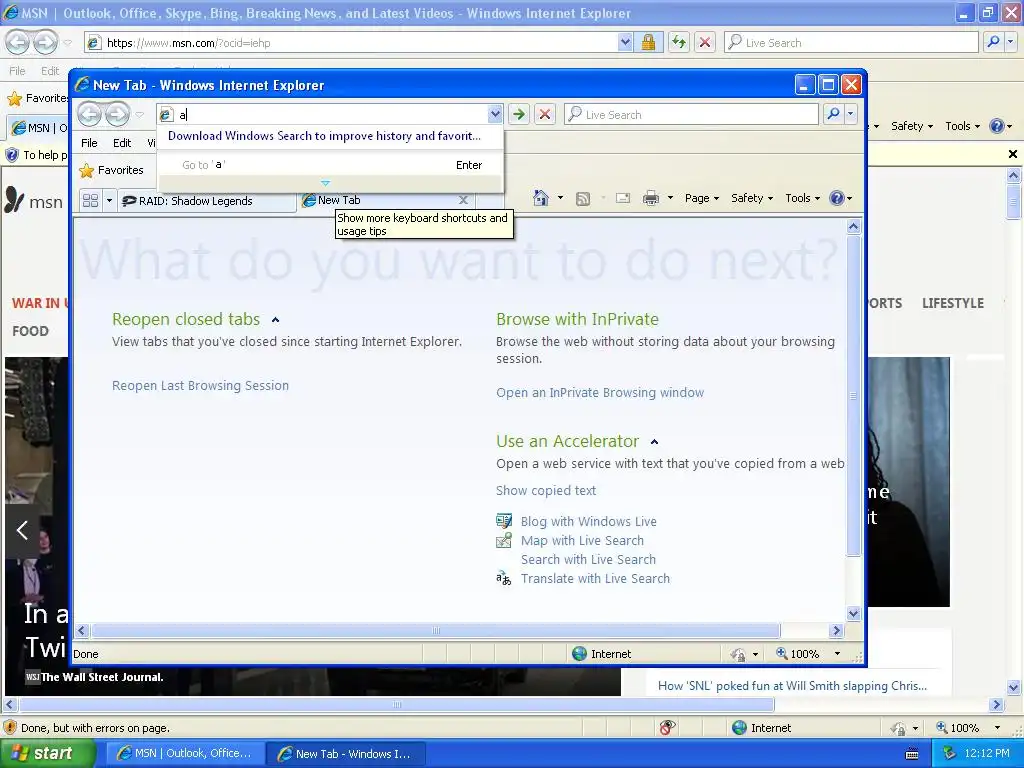Click the Translate with Live Search icon

tap(504, 578)
